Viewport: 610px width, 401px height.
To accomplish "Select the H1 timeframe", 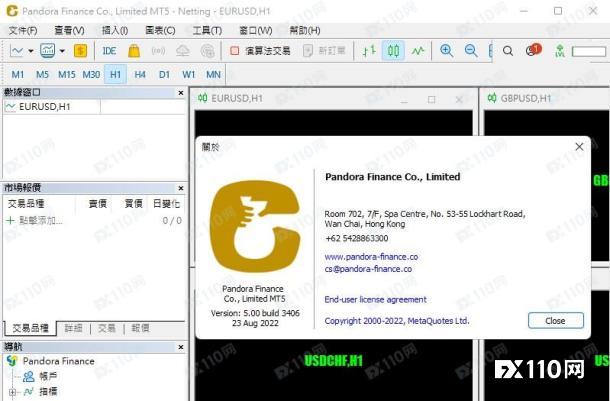I will coord(116,74).
